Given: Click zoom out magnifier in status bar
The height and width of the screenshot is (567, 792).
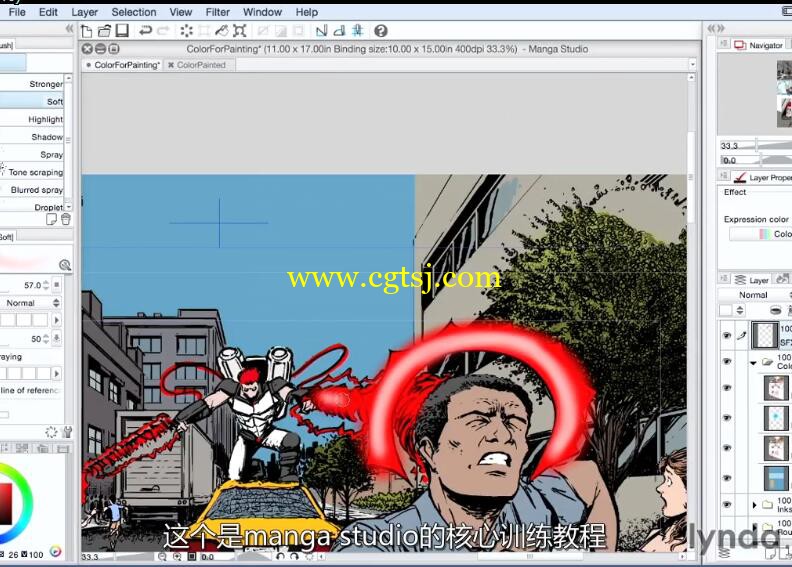Looking at the screenshot, I should [162, 556].
